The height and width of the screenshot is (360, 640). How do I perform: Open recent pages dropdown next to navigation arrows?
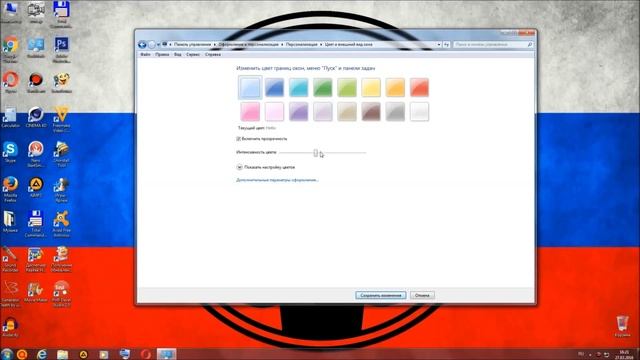tap(158, 44)
